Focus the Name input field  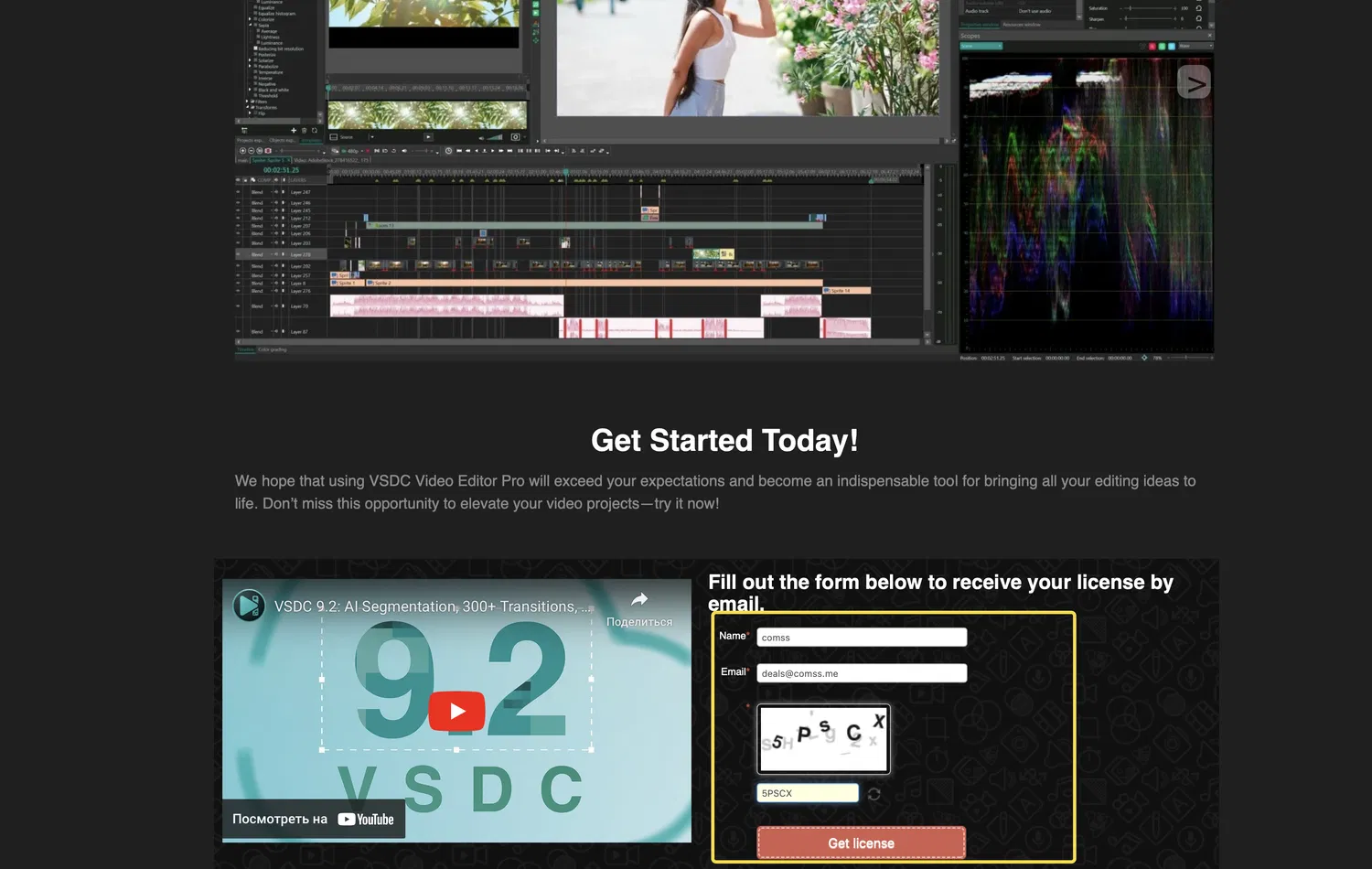coord(862,637)
